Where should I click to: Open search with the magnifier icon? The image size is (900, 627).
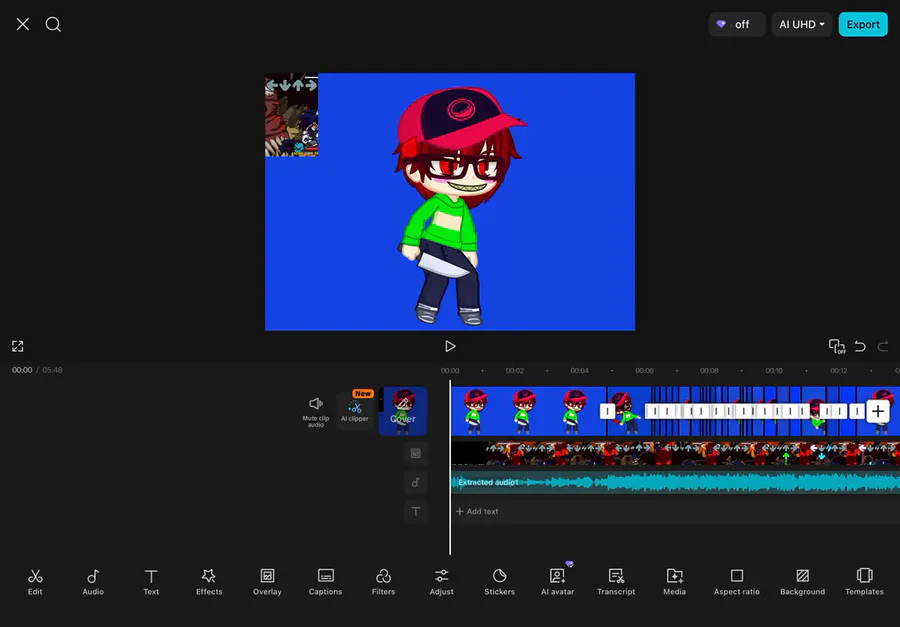pyautogui.click(x=53, y=24)
